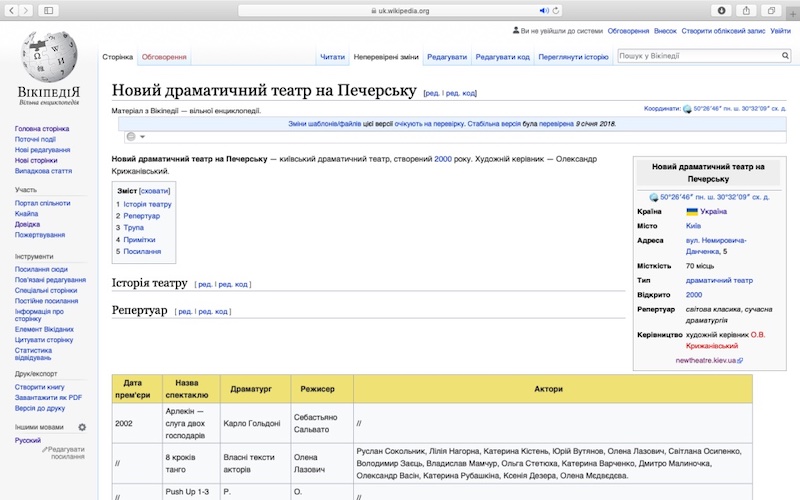Open the Внесок link
The height and width of the screenshot is (500, 800).
click(665, 31)
